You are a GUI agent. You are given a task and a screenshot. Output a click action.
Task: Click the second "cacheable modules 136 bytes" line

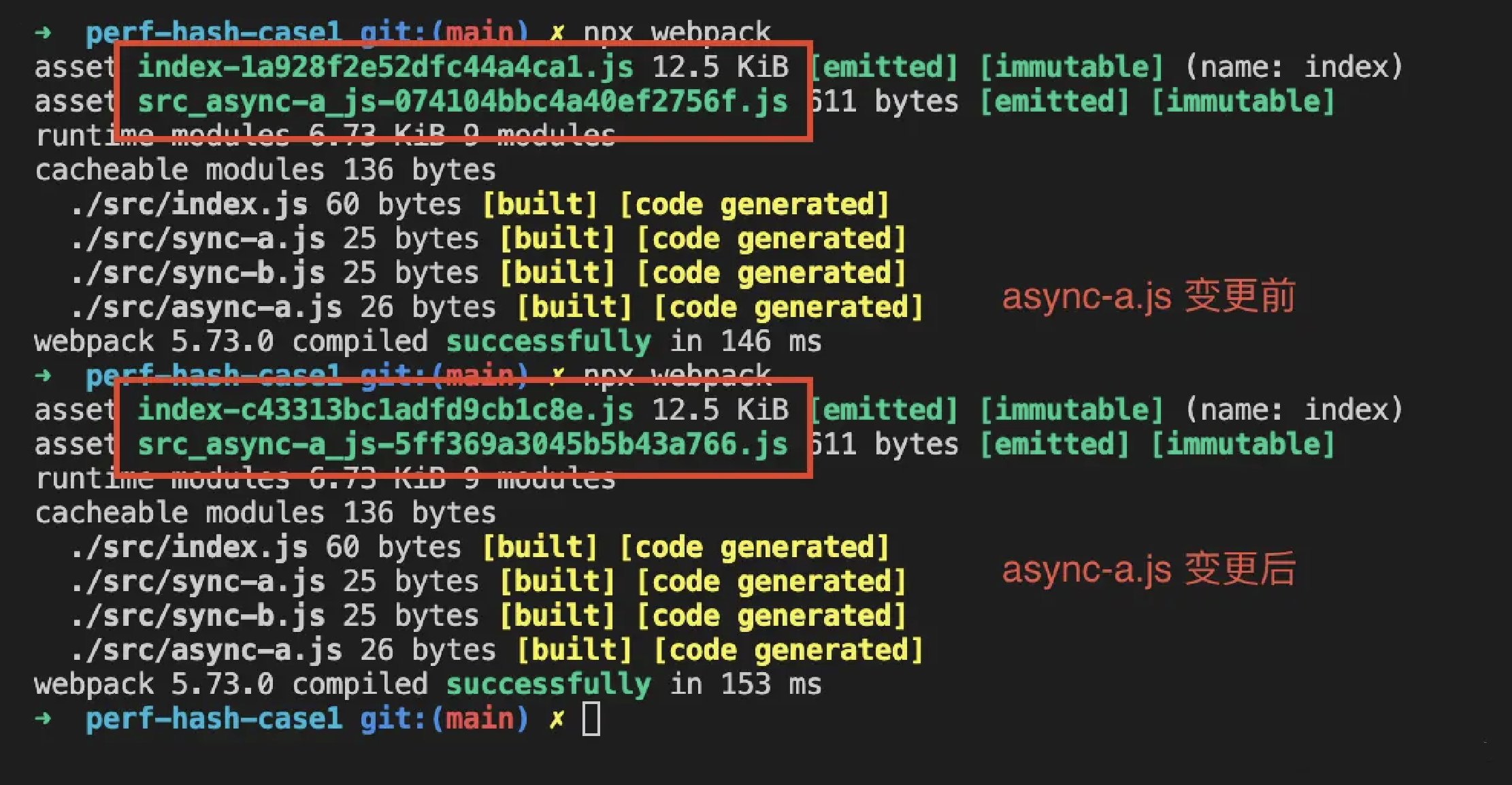(265, 513)
